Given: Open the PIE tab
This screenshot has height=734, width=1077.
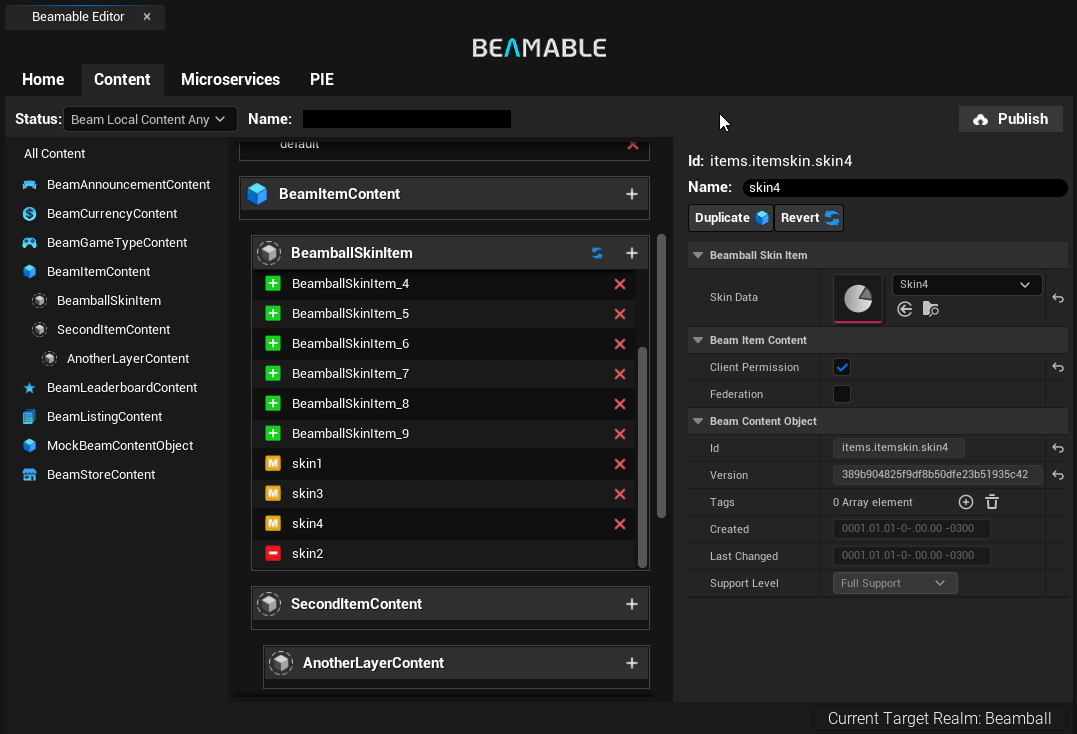Looking at the screenshot, I should coord(321,79).
